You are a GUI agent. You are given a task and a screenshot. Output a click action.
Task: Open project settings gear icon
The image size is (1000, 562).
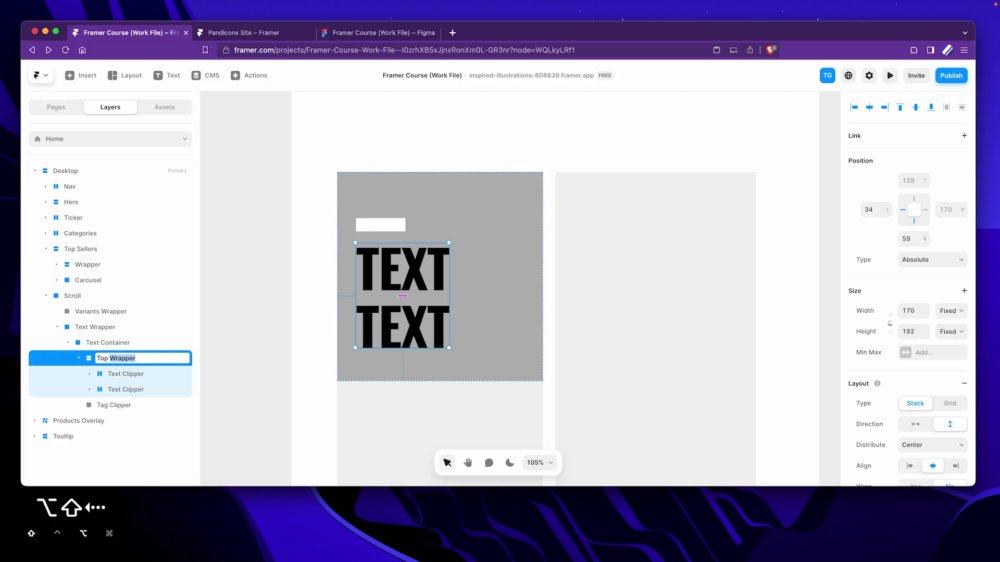(869, 75)
